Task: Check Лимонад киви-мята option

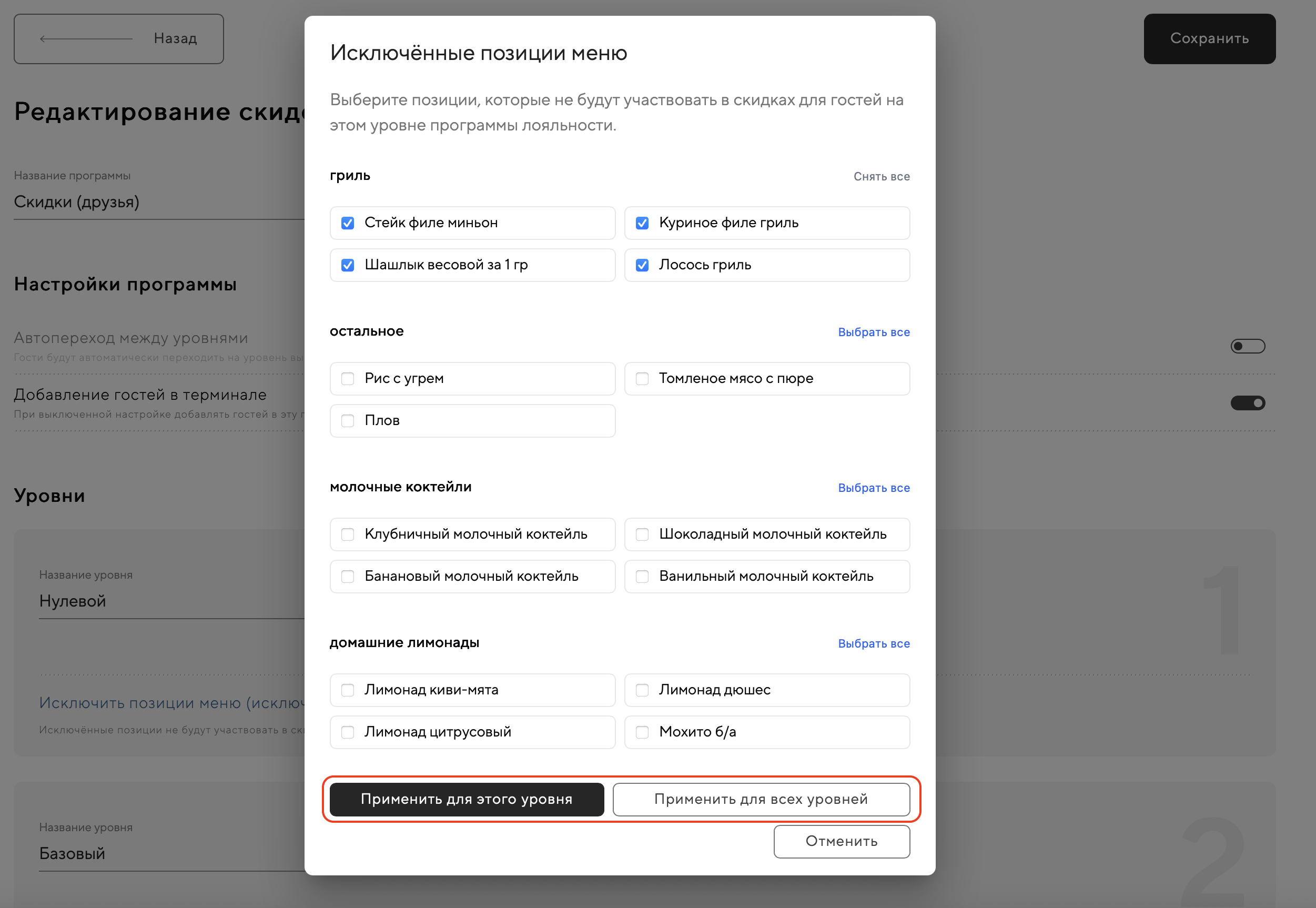Action: 348,690
